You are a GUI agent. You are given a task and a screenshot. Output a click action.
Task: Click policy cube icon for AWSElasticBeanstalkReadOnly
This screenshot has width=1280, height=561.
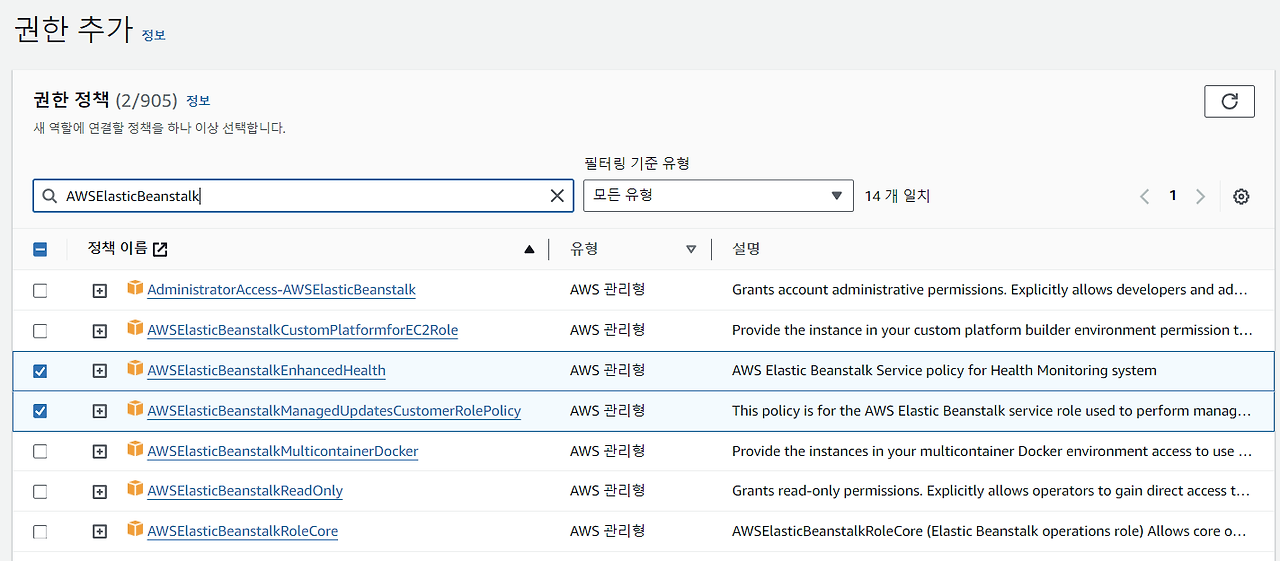tap(135, 489)
